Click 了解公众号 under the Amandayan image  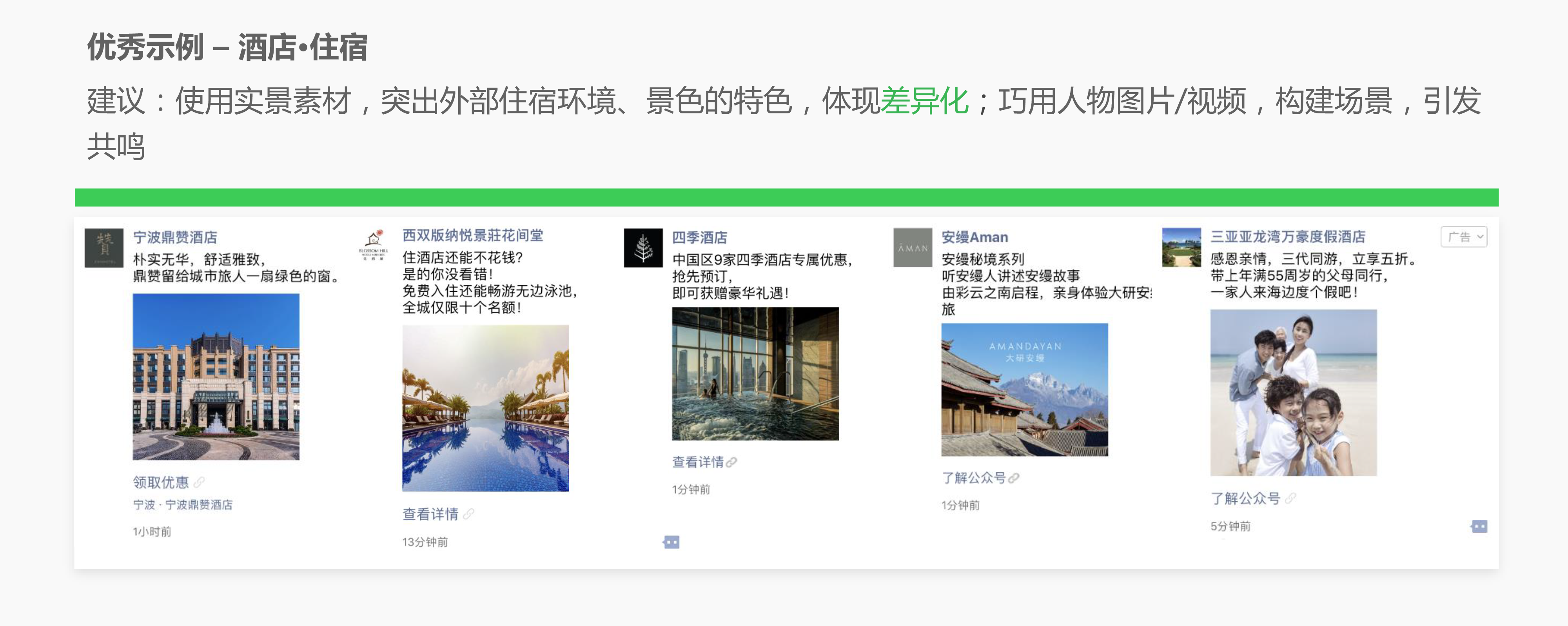pos(973,478)
